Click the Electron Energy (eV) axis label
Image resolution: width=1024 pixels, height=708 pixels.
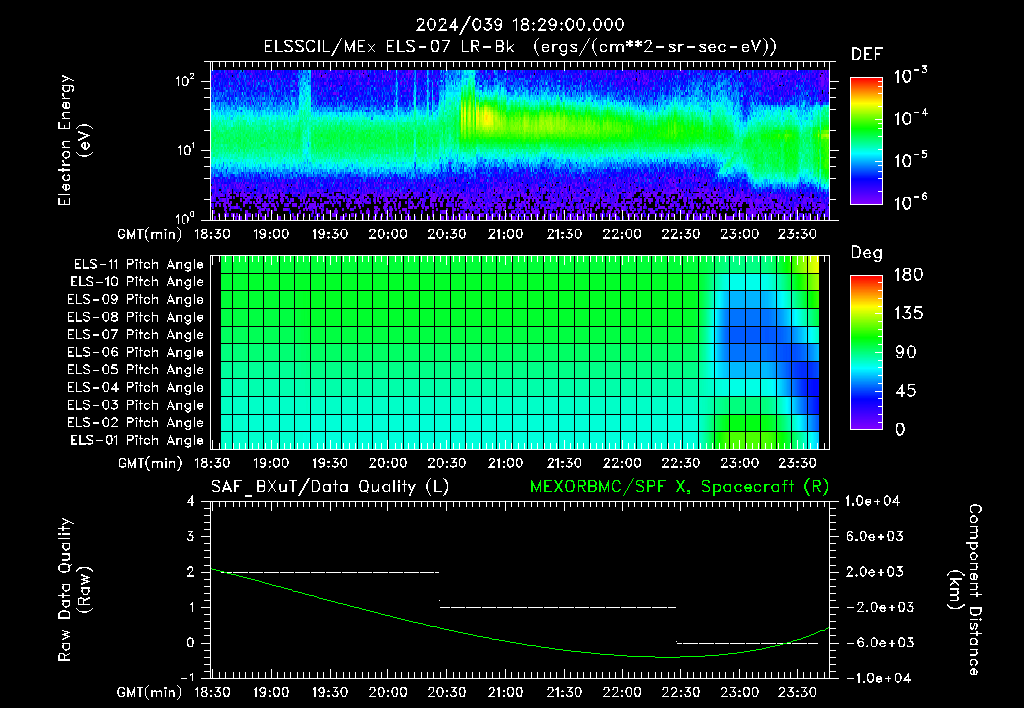74,140
